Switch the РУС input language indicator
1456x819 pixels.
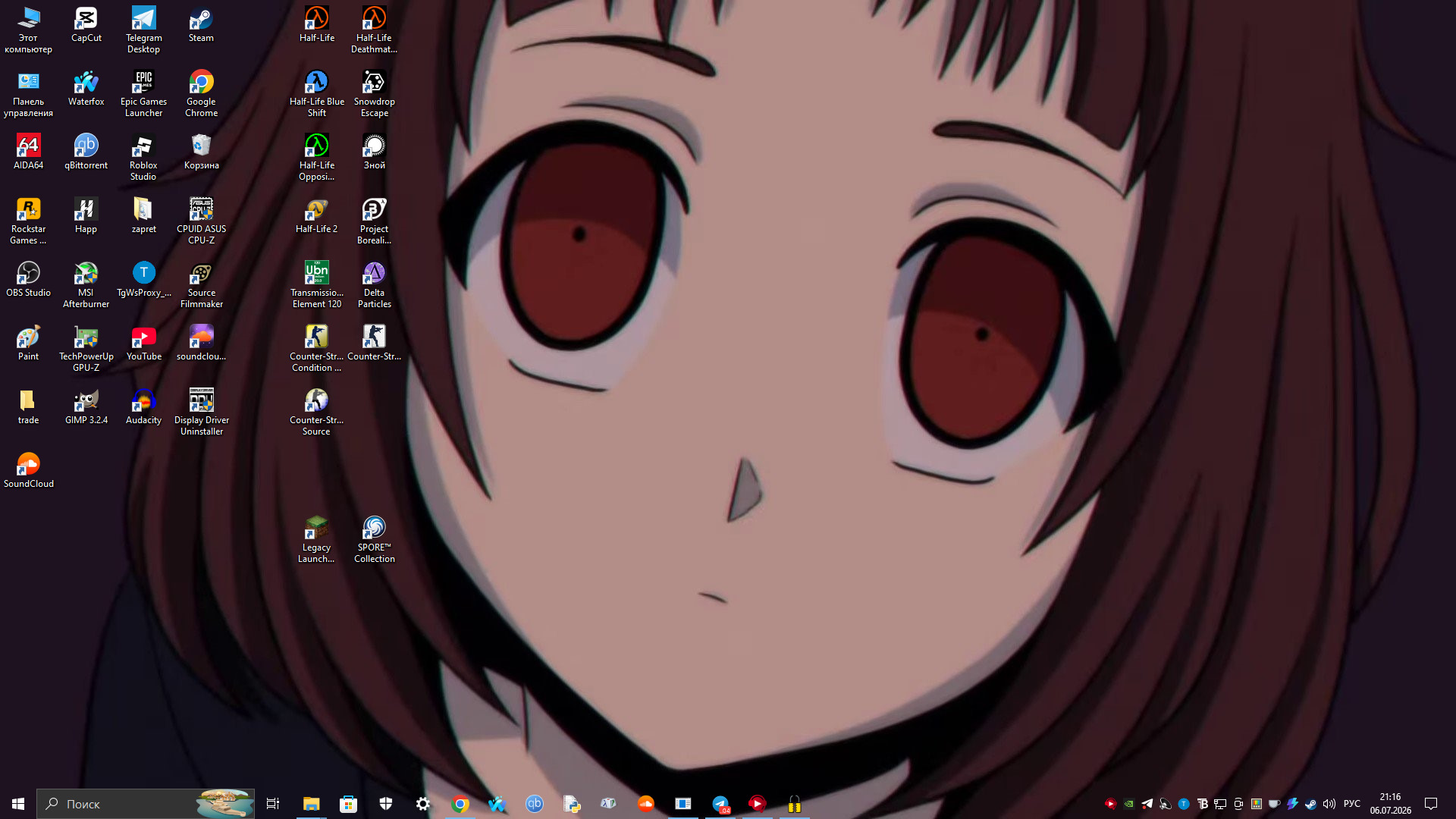[x=1352, y=804]
